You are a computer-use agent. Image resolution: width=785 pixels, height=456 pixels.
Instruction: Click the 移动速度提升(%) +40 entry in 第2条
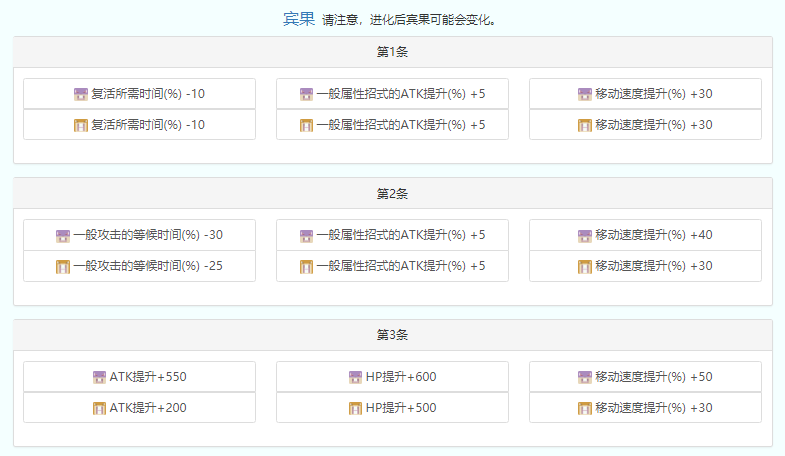pos(654,236)
